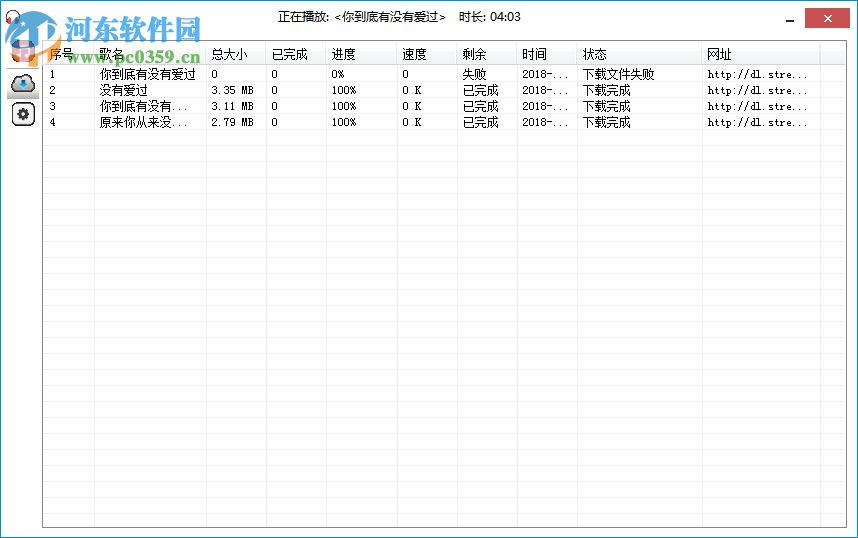Click the 总大小 column header
Image resolution: width=858 pixels, height=538 pixels.
pos(236,54)
